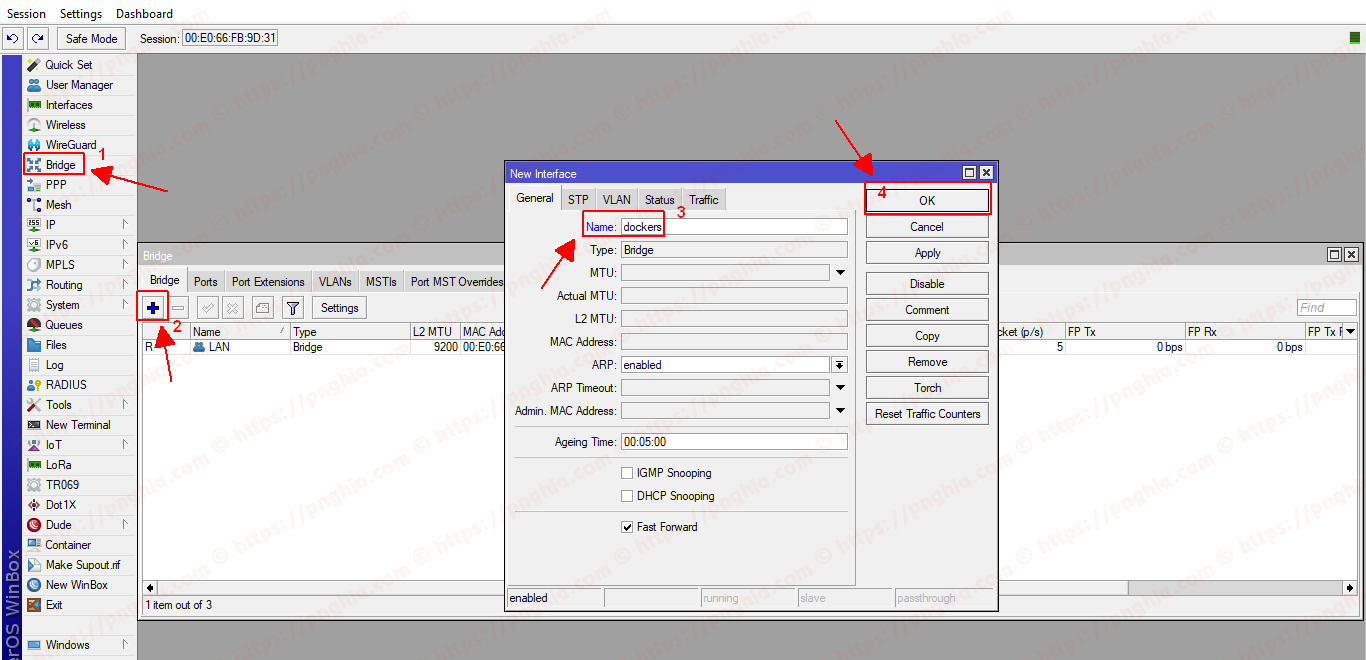Uncheck Fast Forward option
Screen dimensions: 1366x660
[x=627, y=527]
